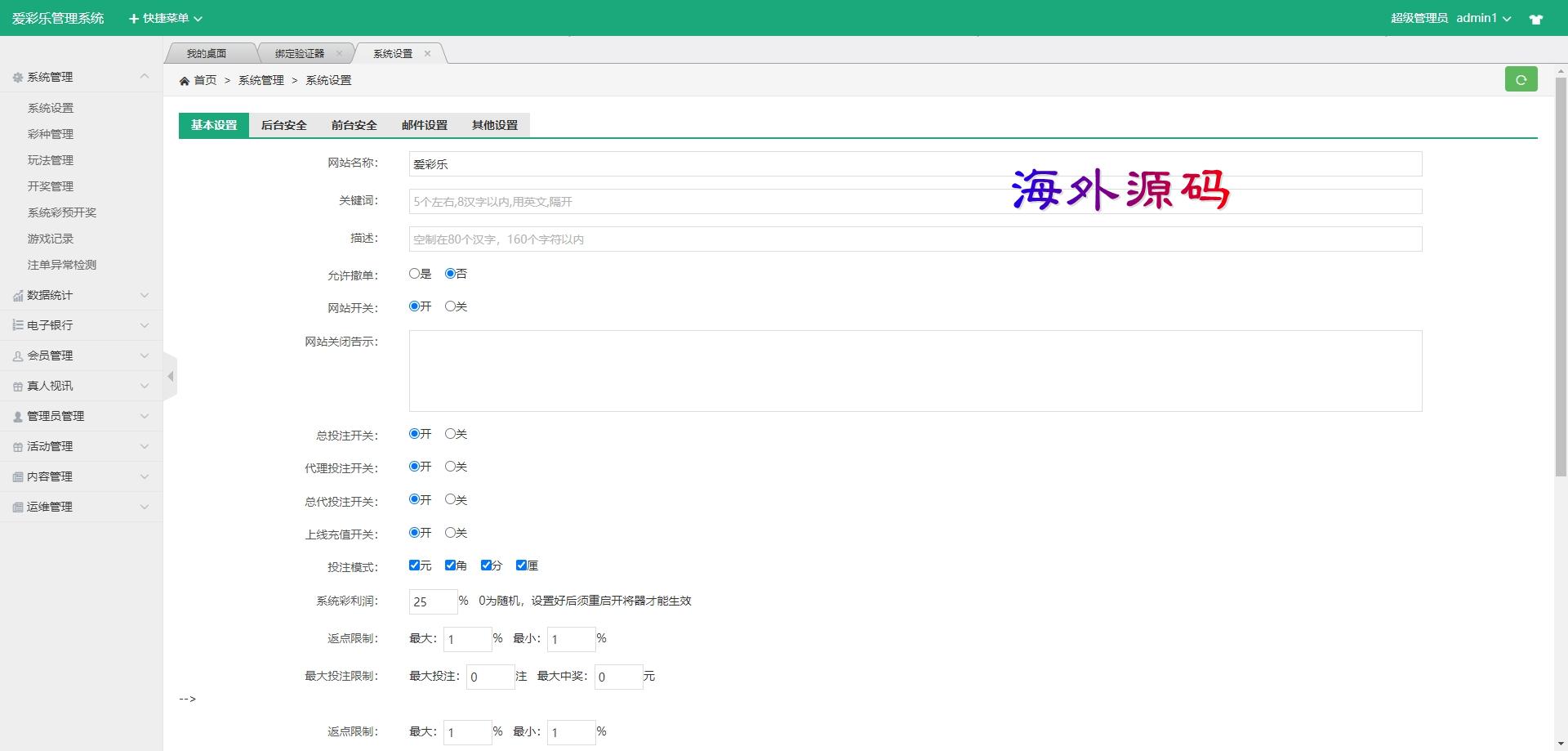Viewport: 1568px width, 751px height.
Task: Open 开奖管理 in the sidebar
Action: 51,186
